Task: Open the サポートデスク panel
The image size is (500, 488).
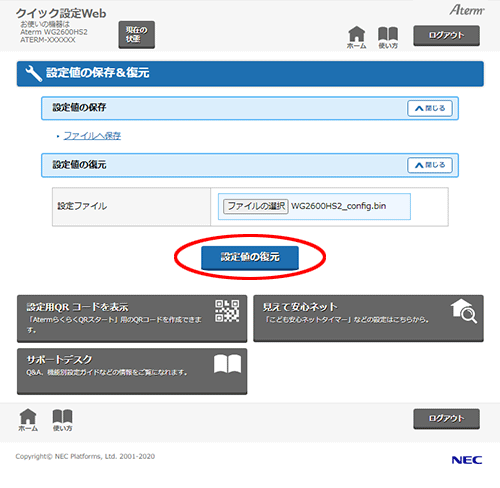Action: pyautogui.click(x=132, y=371)
